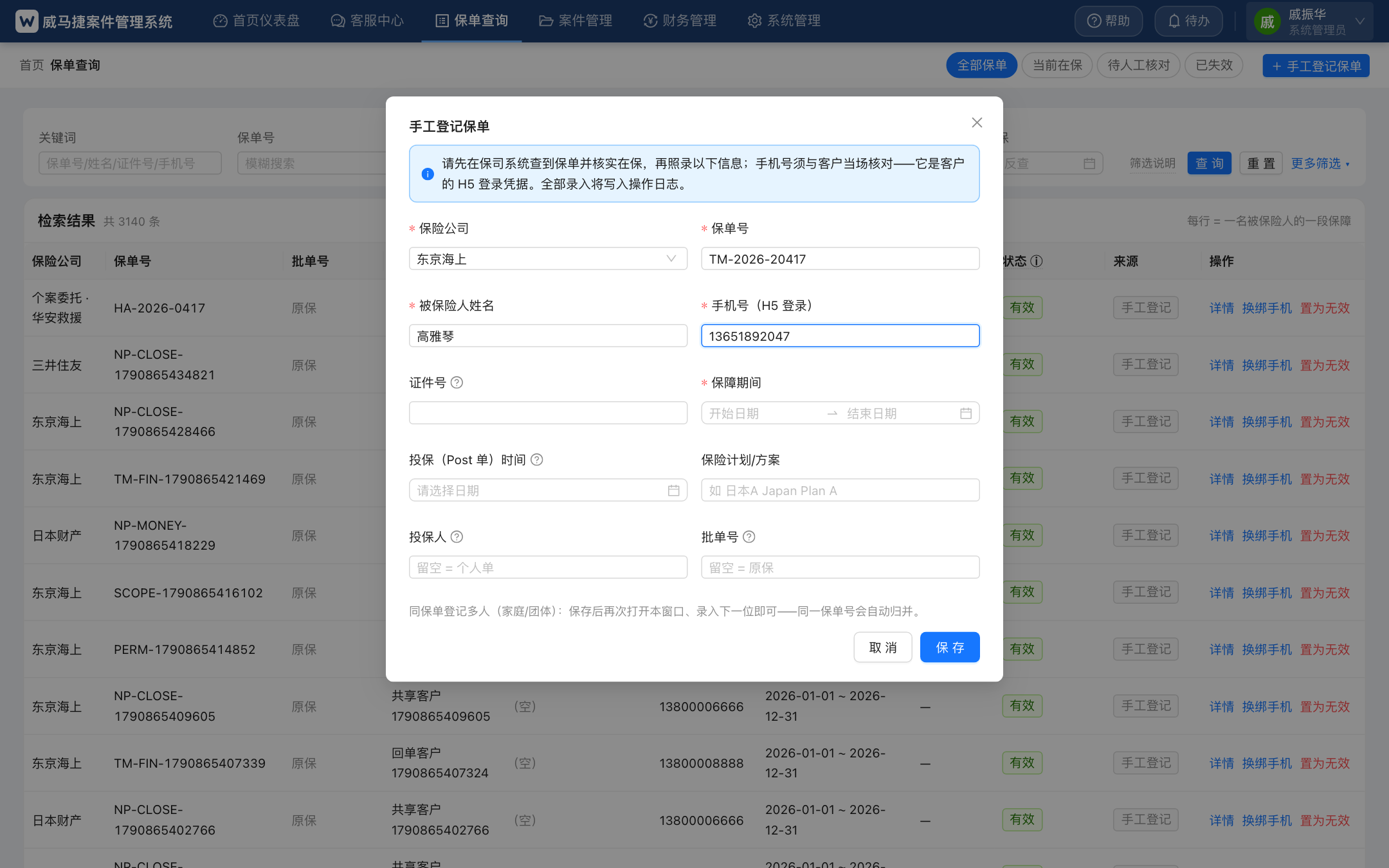The width and height of the screenshot is (1389, 868).
Task: Click the info icon in the blue notice
Action: [428, 174]
